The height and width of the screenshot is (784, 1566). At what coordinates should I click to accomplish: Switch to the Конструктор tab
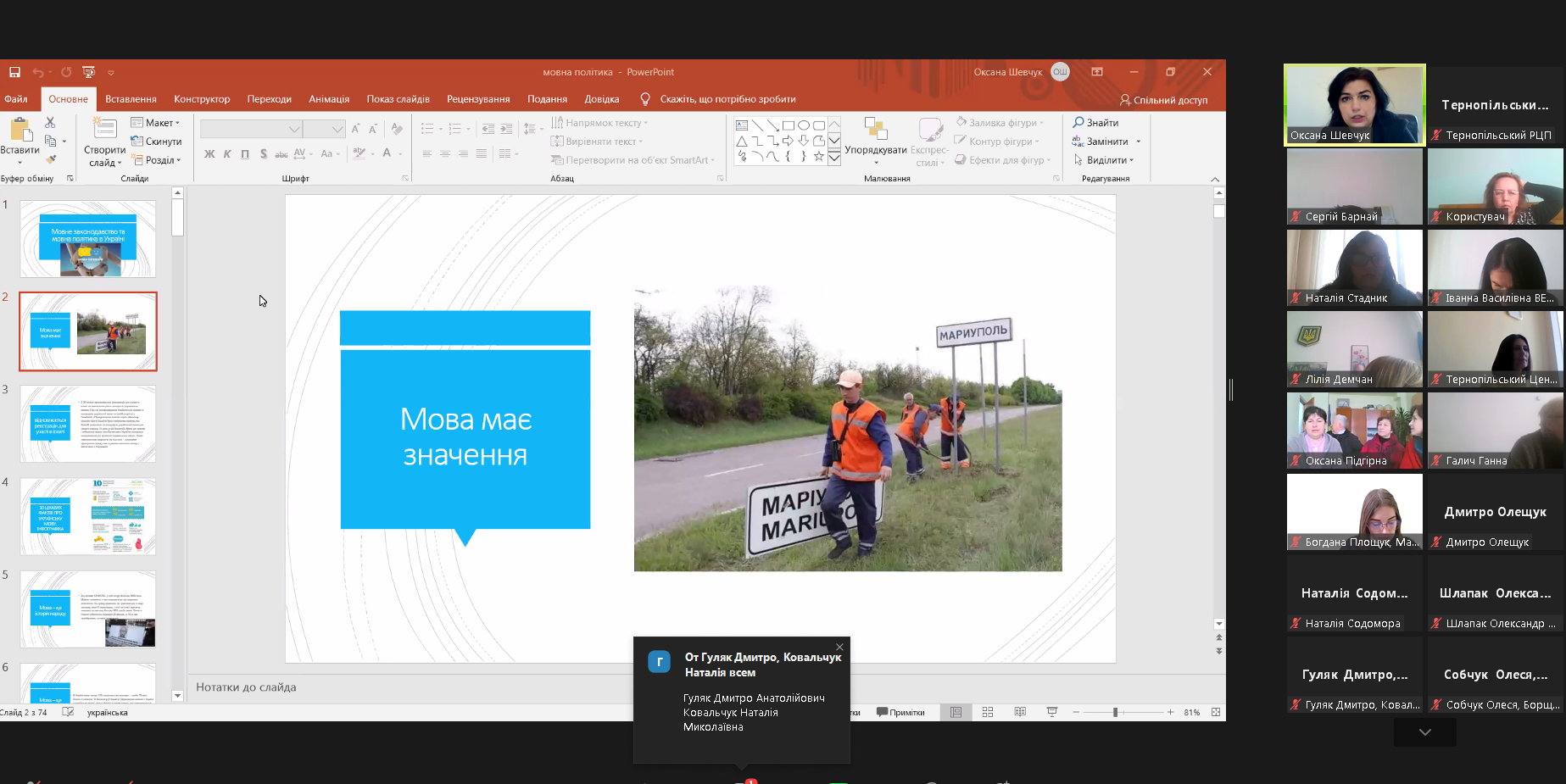click(202, 99)
